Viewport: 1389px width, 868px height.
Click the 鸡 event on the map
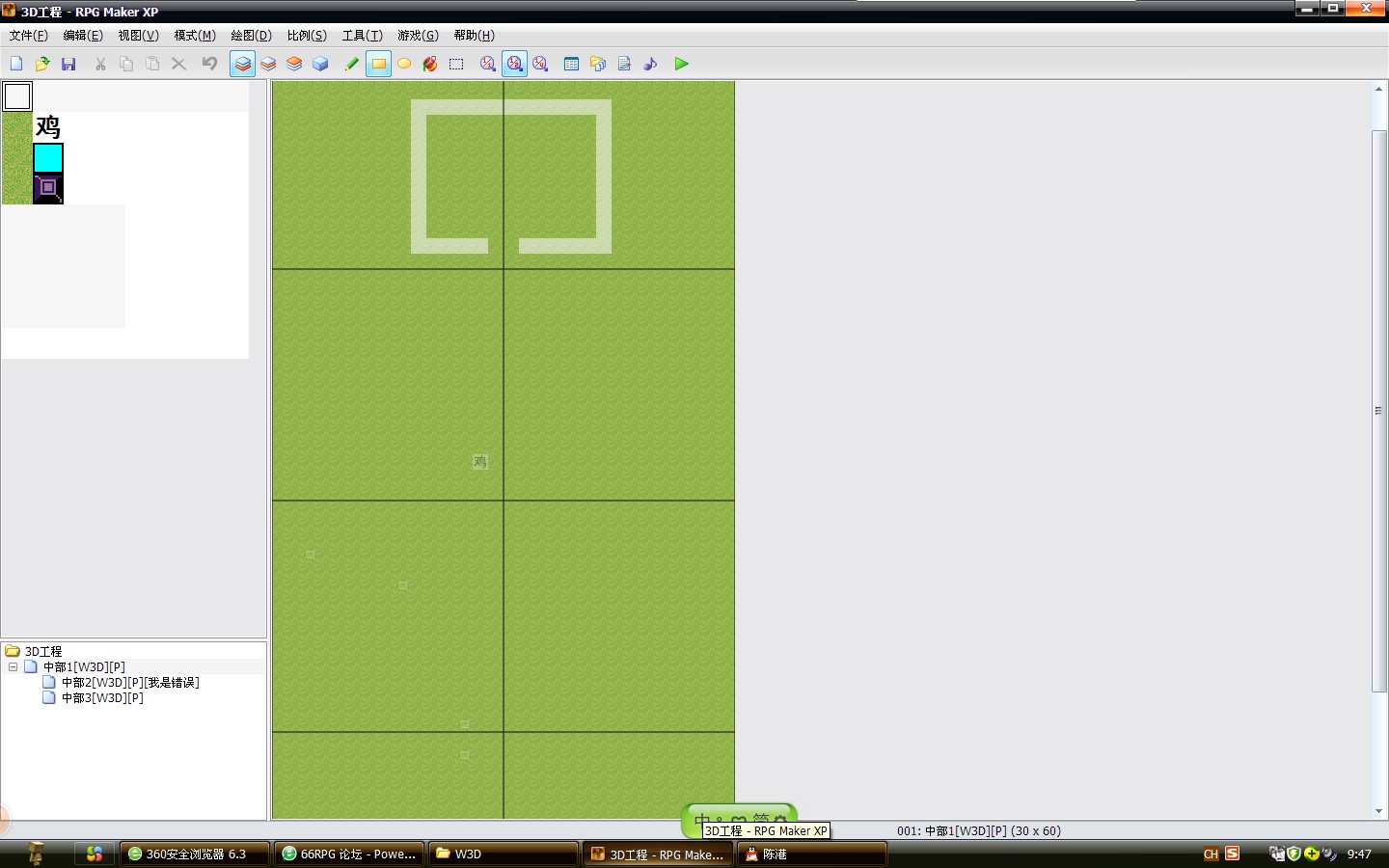pos(480,462)
